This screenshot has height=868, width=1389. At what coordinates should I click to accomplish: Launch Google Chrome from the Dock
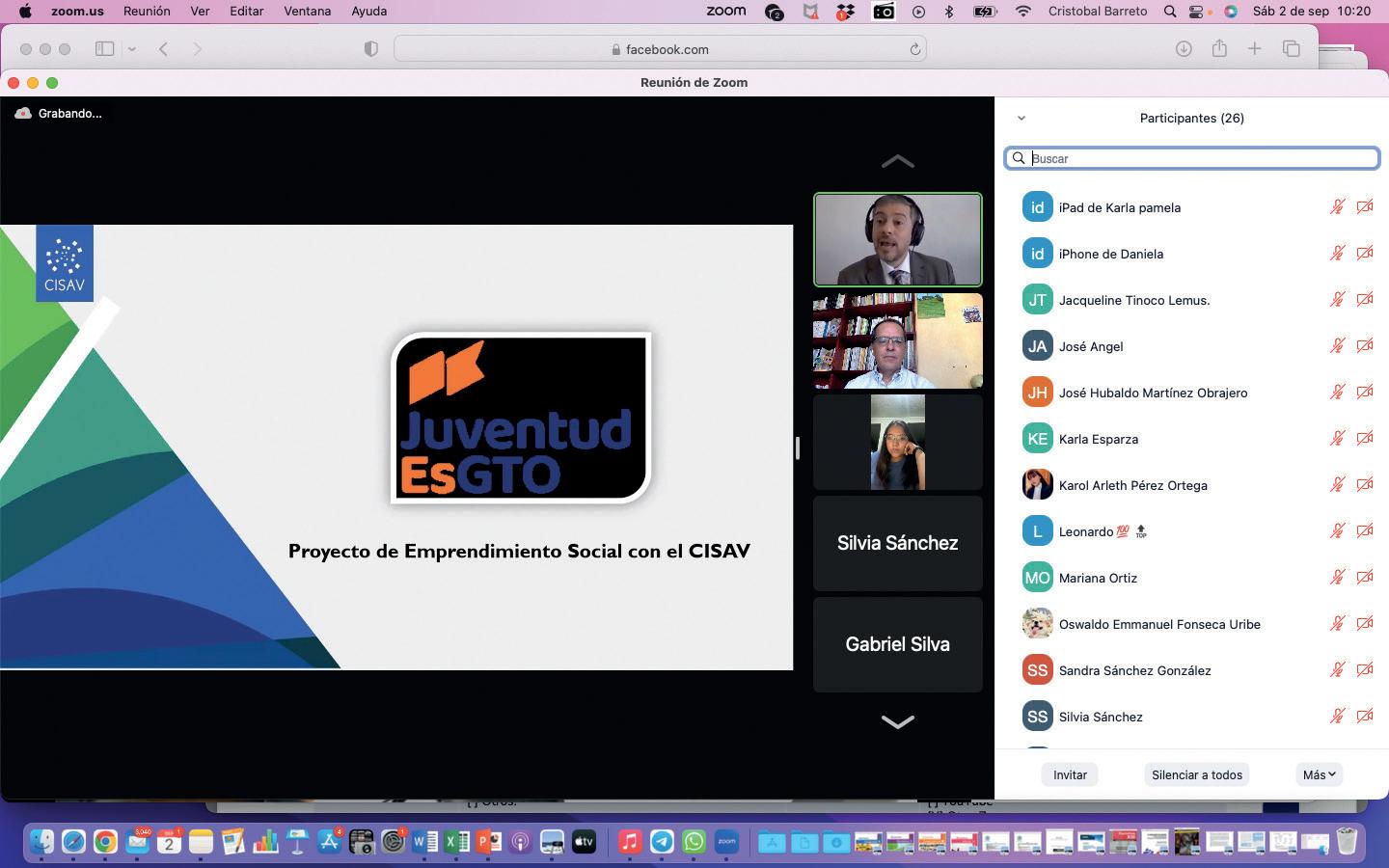point(105,842)
